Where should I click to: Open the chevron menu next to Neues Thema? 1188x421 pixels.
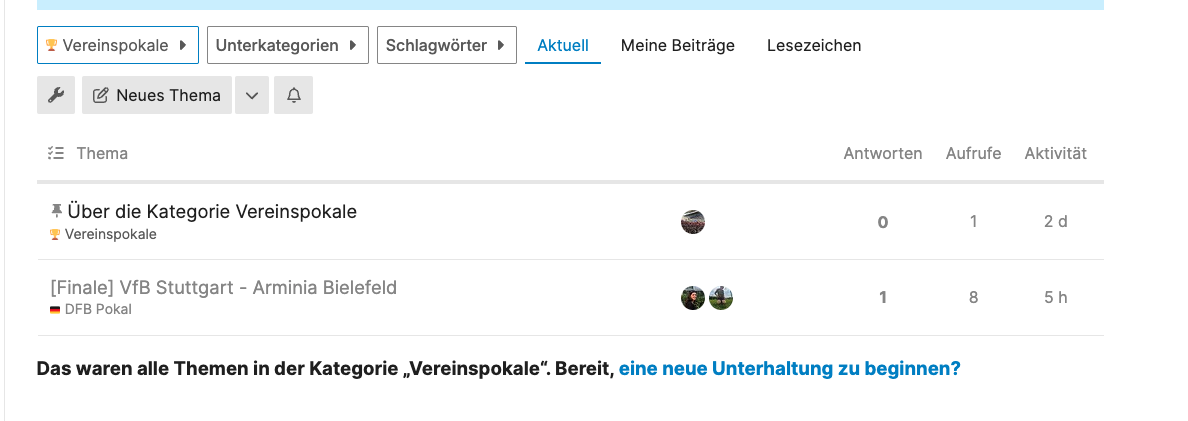[x=252, y=95]
